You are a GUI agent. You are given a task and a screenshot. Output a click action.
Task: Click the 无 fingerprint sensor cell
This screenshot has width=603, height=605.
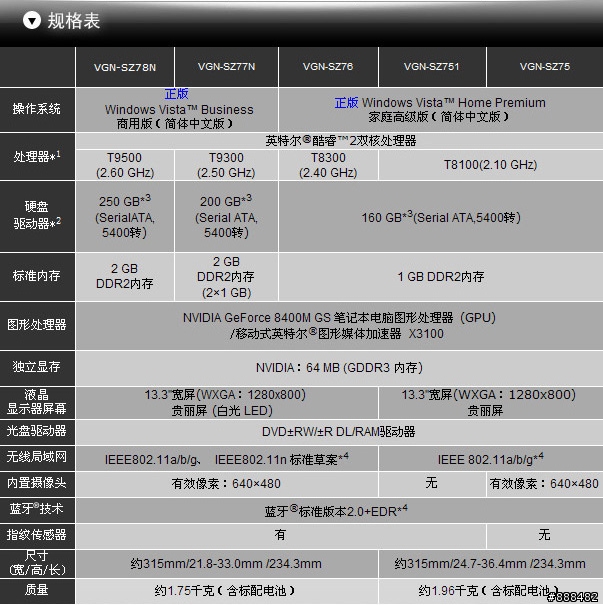[545, 536]
